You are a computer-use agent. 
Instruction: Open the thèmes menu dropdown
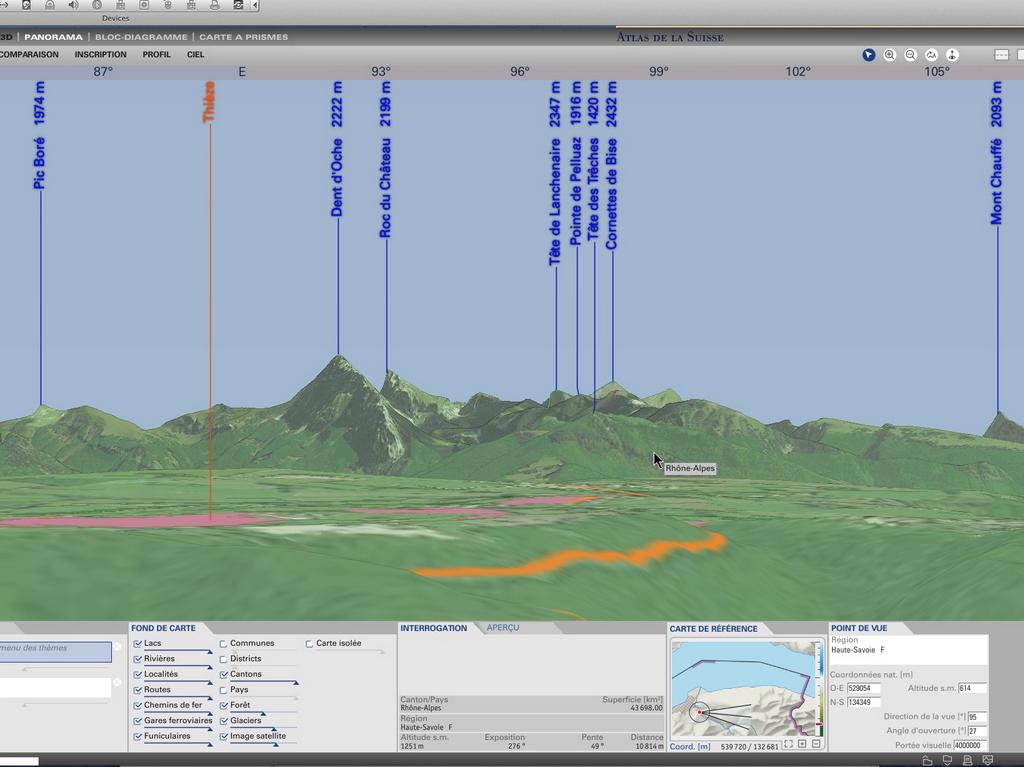[56, 651]
